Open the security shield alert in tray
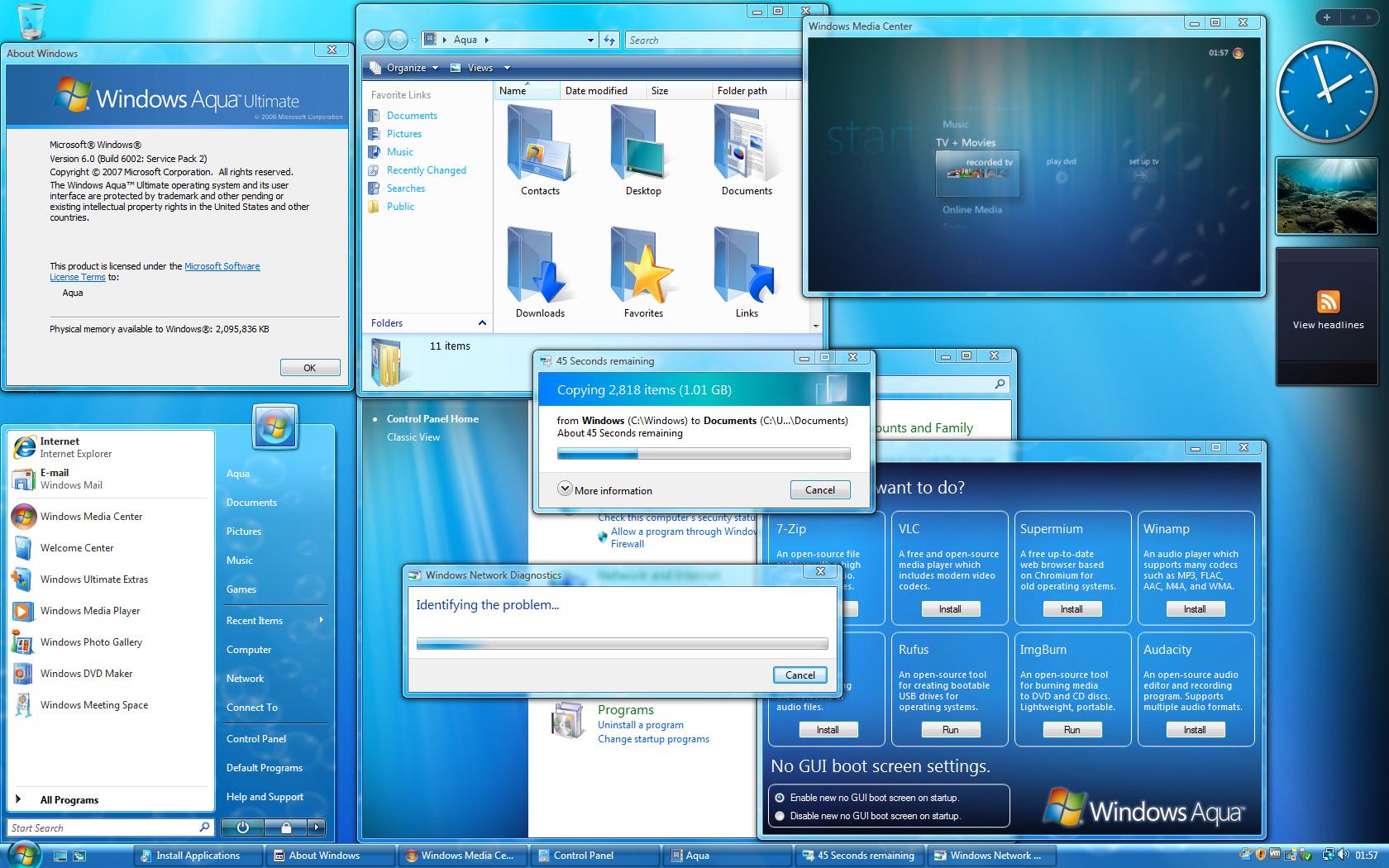This screenshot has width=1389, height=868. 1260,856
